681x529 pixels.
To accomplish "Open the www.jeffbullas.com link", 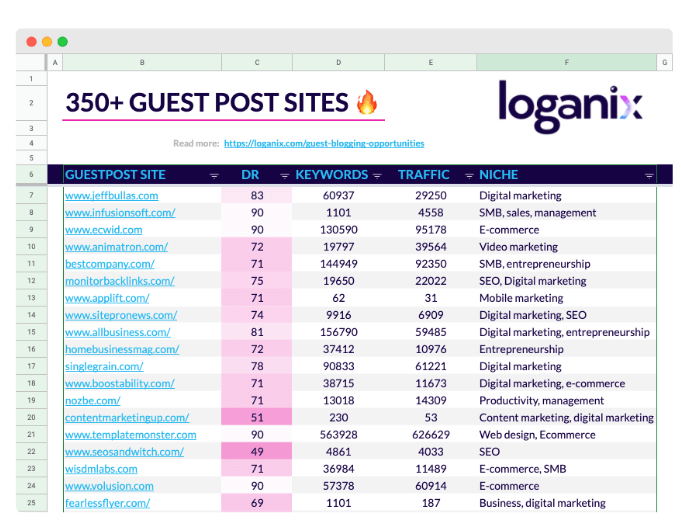I will coord(112,195).
